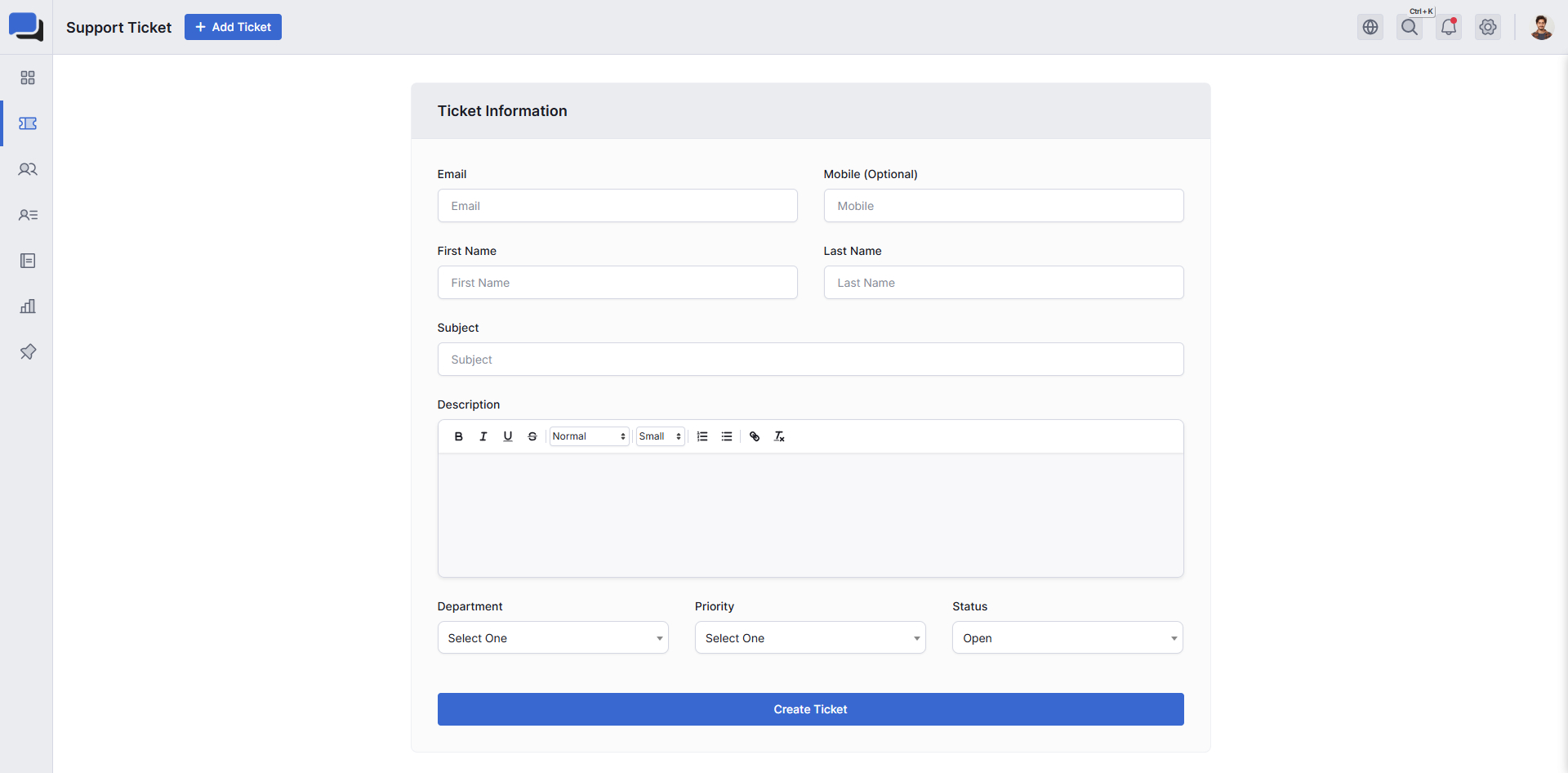Toggle underline formatting in description editor
Image resolution: width=1568 pixels, height=773 pixels.
pyautogui.click(x=508, y=436)
